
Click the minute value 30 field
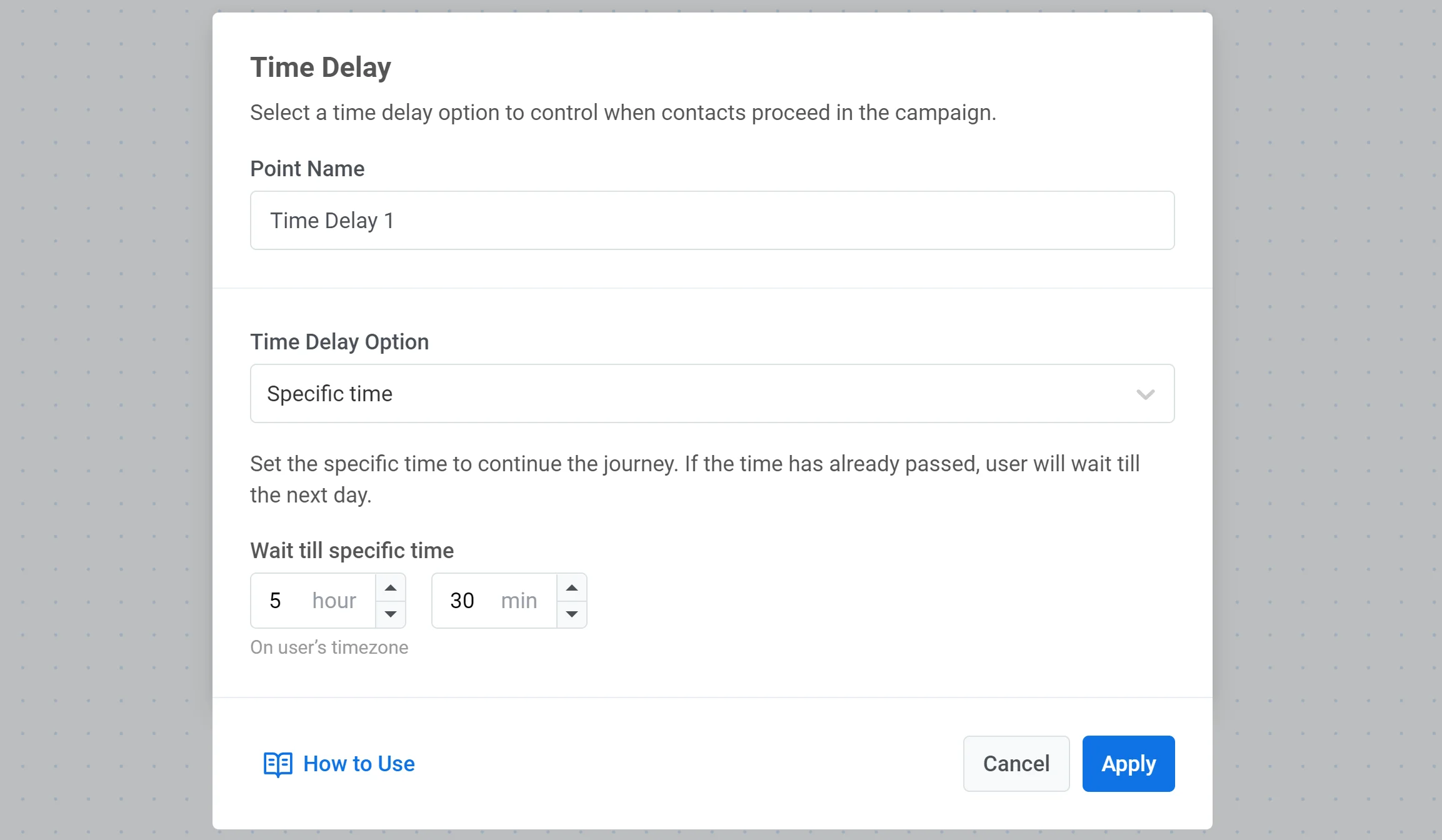point(463,601)
